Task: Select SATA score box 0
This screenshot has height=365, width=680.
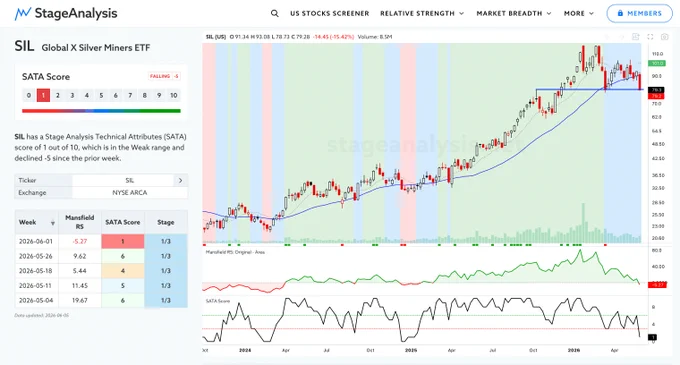Action: 29,95
